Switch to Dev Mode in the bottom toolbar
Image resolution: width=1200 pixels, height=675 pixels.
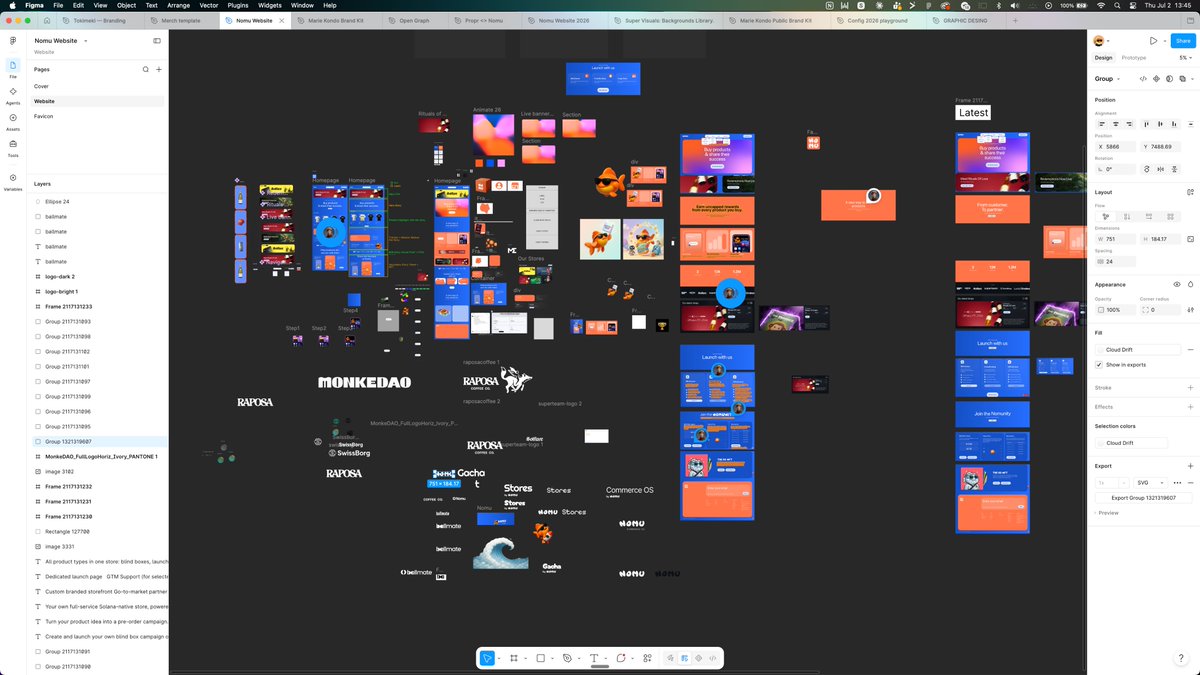point(713,658)
